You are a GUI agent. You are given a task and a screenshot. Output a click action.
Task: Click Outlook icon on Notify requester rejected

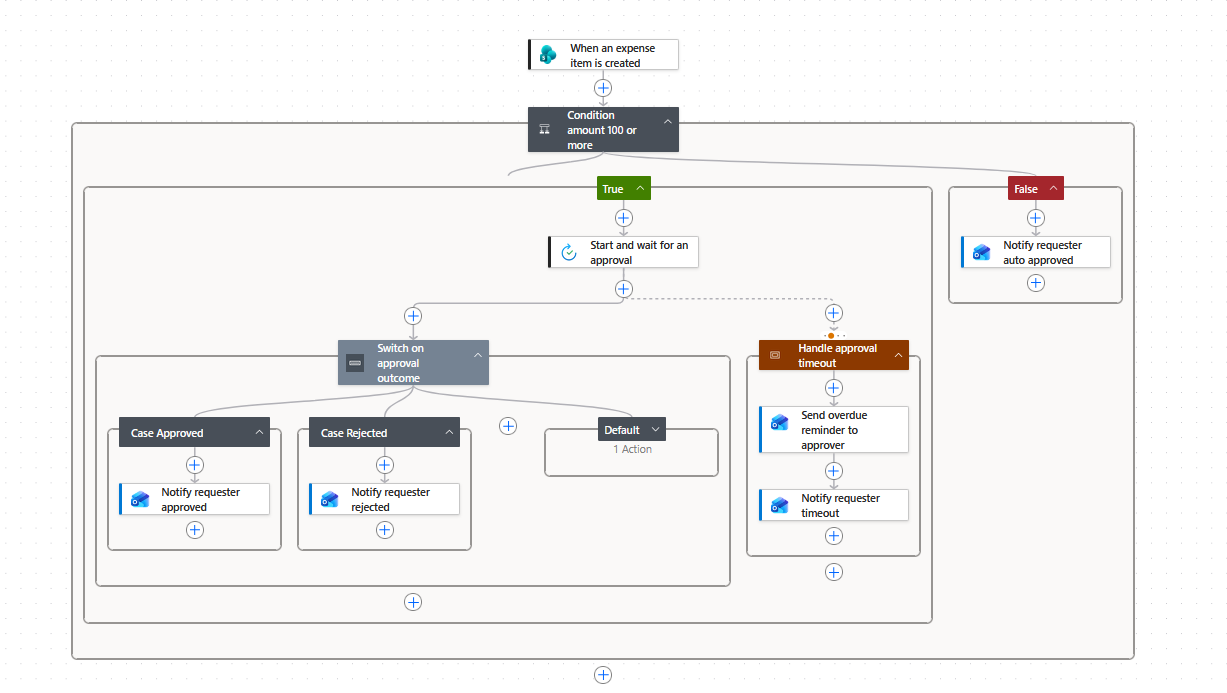click(x=330, y=499)
